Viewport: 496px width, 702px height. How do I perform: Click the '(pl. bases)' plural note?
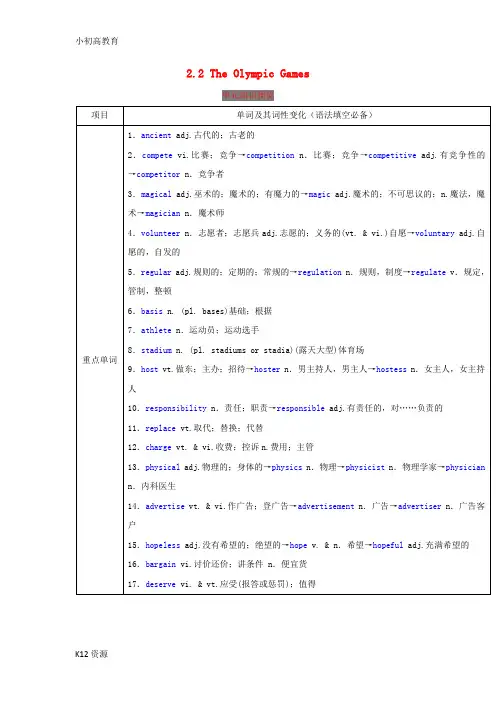[x=205, y=311]
